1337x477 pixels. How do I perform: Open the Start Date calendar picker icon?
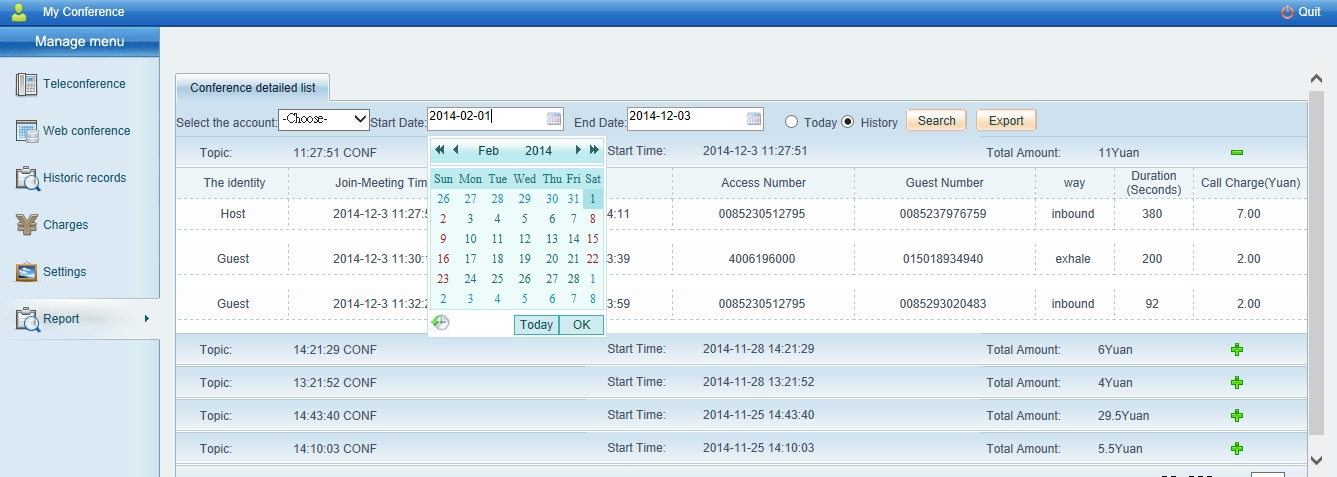click(x=554, y=118)
